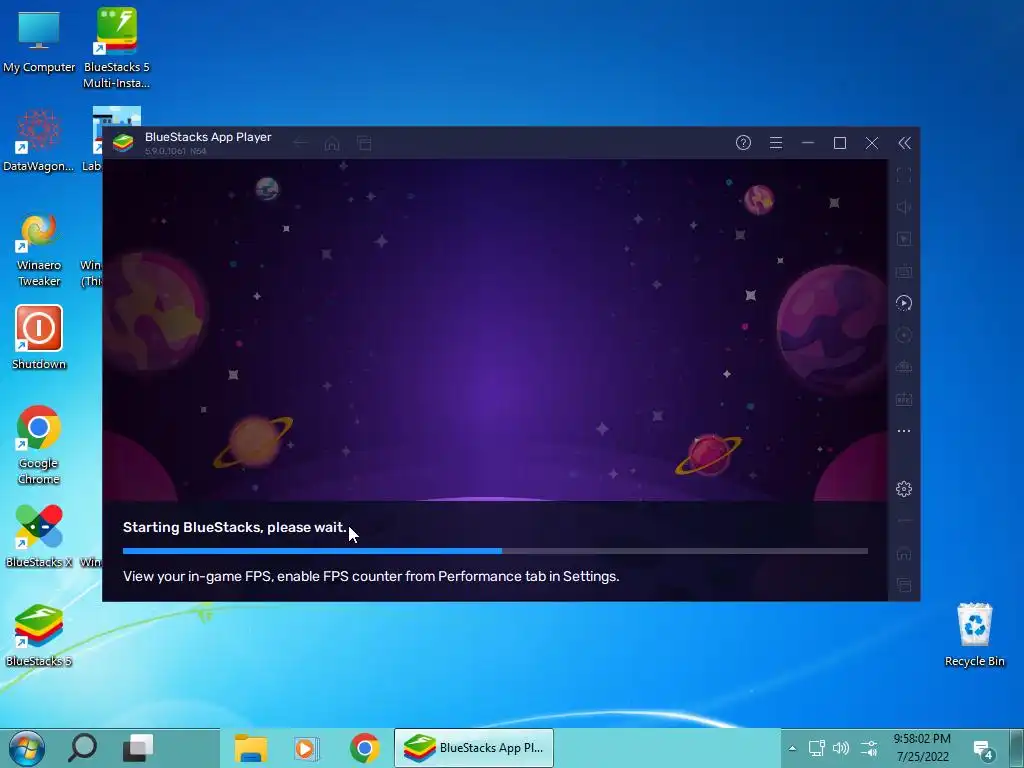Open the Windows Start button

coord(26,748)
